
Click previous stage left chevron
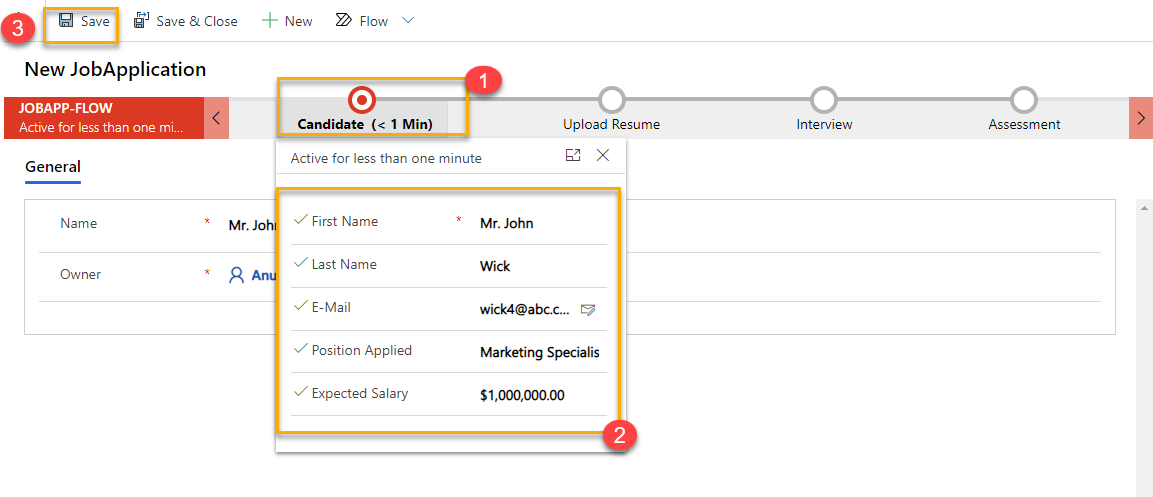(x=216, y=118)
